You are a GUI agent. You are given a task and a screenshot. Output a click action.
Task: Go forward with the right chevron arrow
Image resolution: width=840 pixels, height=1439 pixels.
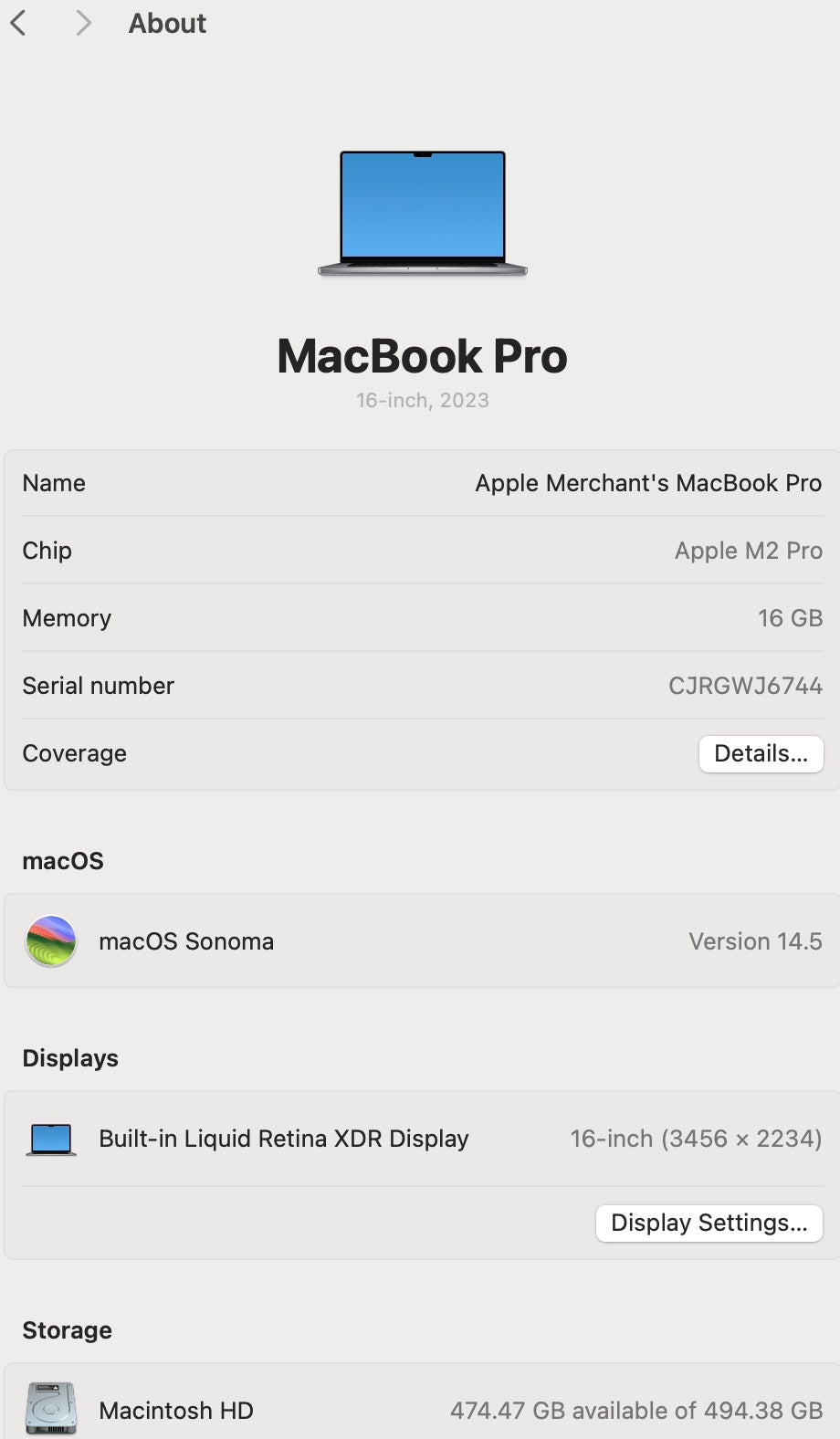83,23
